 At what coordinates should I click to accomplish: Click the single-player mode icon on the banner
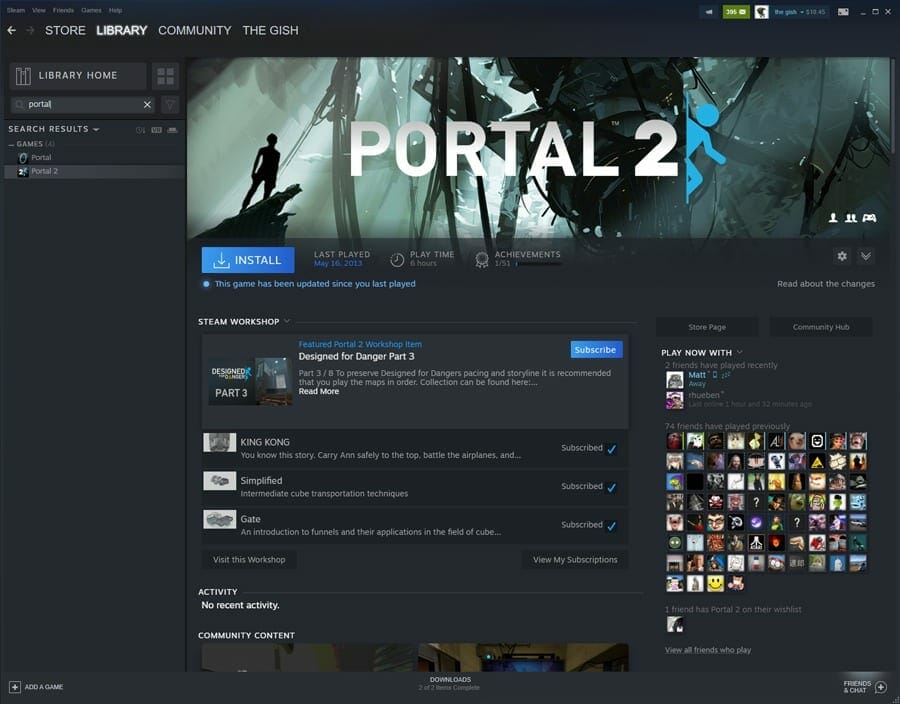tap(834, 217)
